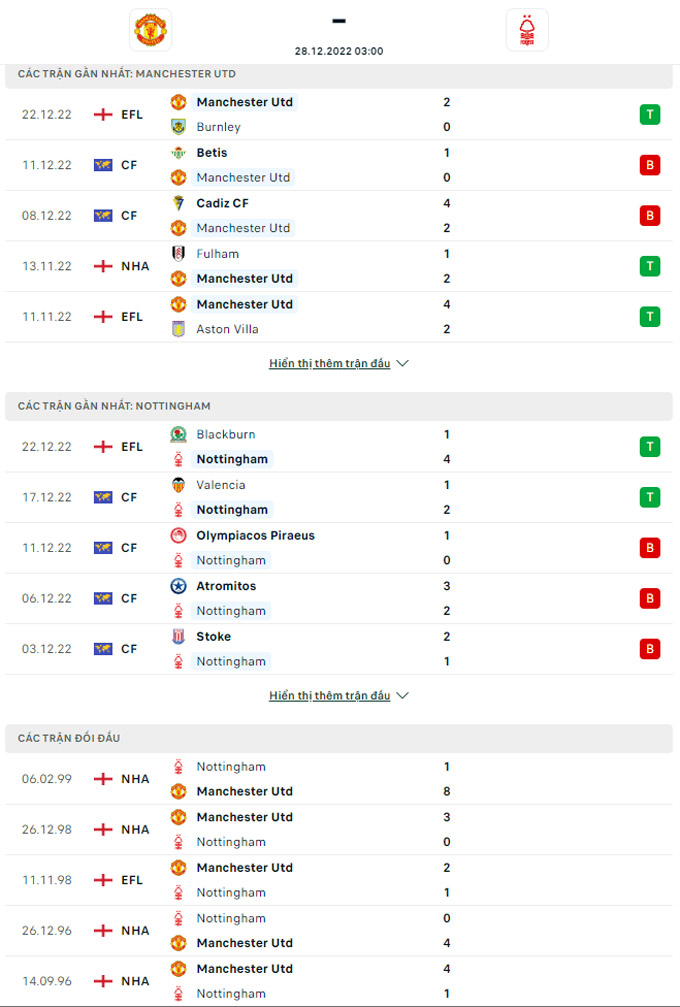Viewport: 680px width, 1007px height.
Task: Open the 06.02.99 head-to-head match row
Action: click(x=340, y=779)
